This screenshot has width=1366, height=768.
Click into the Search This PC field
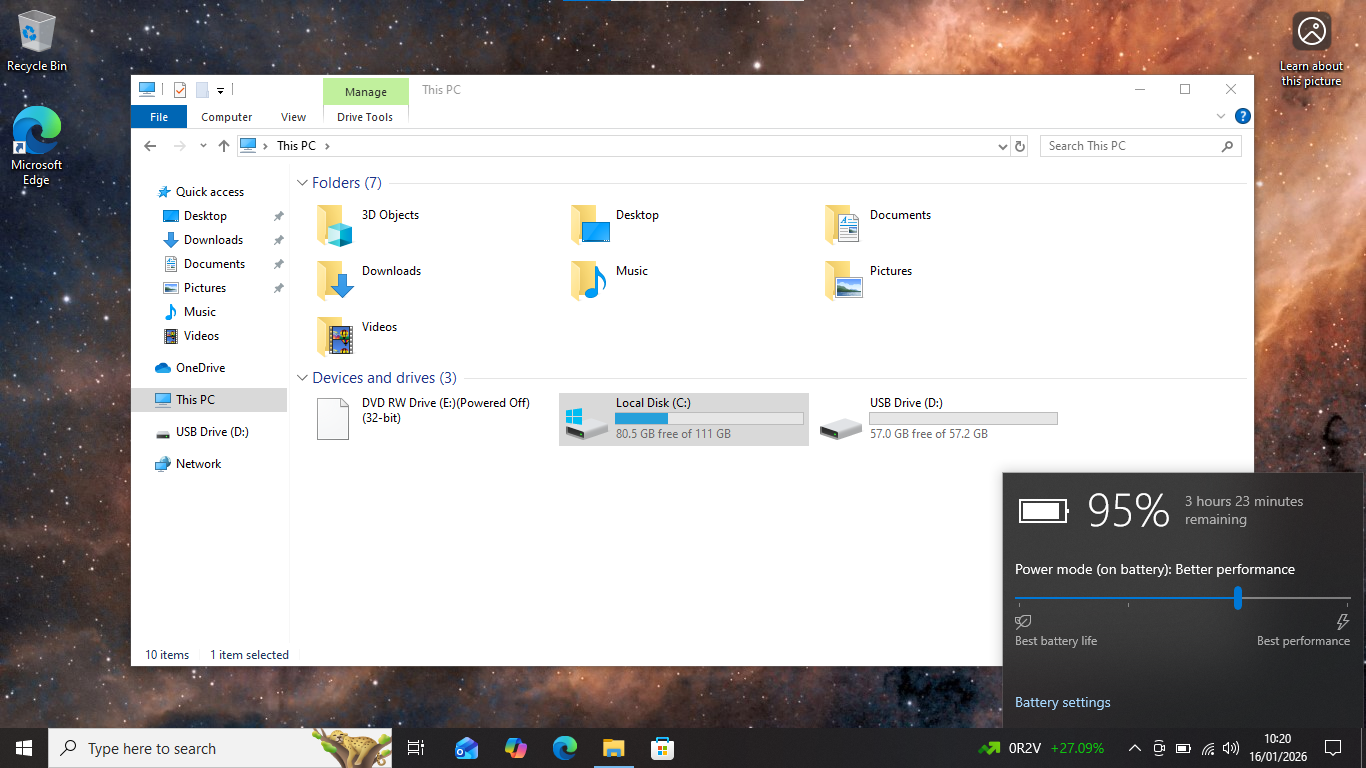pos(1130,146)
